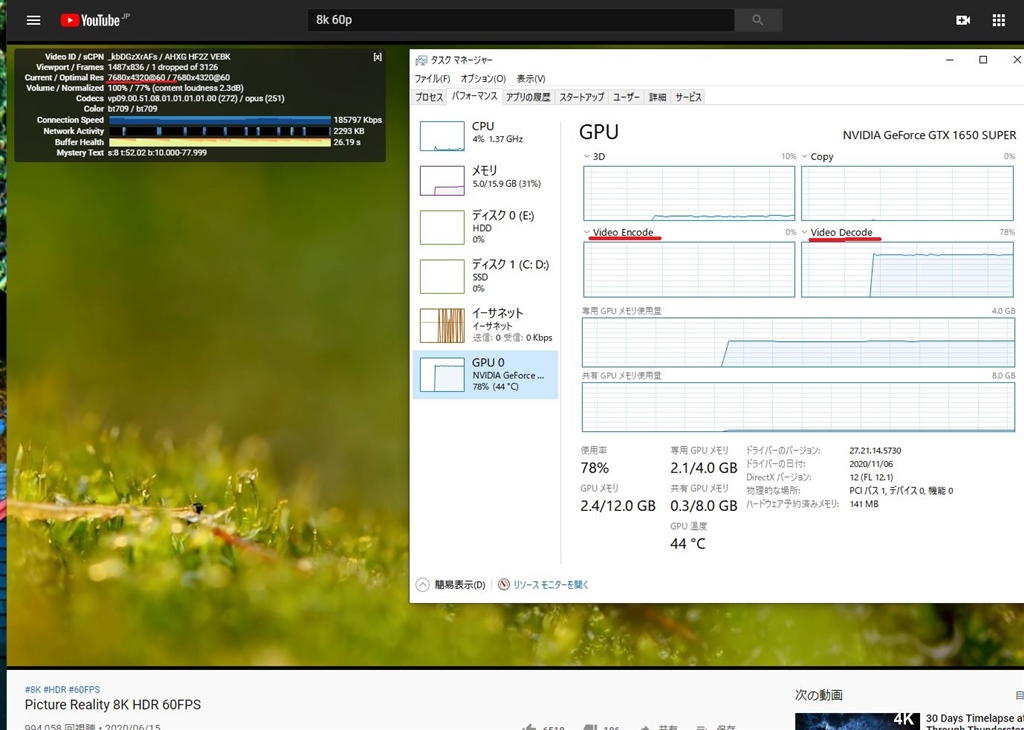Click the Connection Speed bar in stats overlay

click(219, 120)
